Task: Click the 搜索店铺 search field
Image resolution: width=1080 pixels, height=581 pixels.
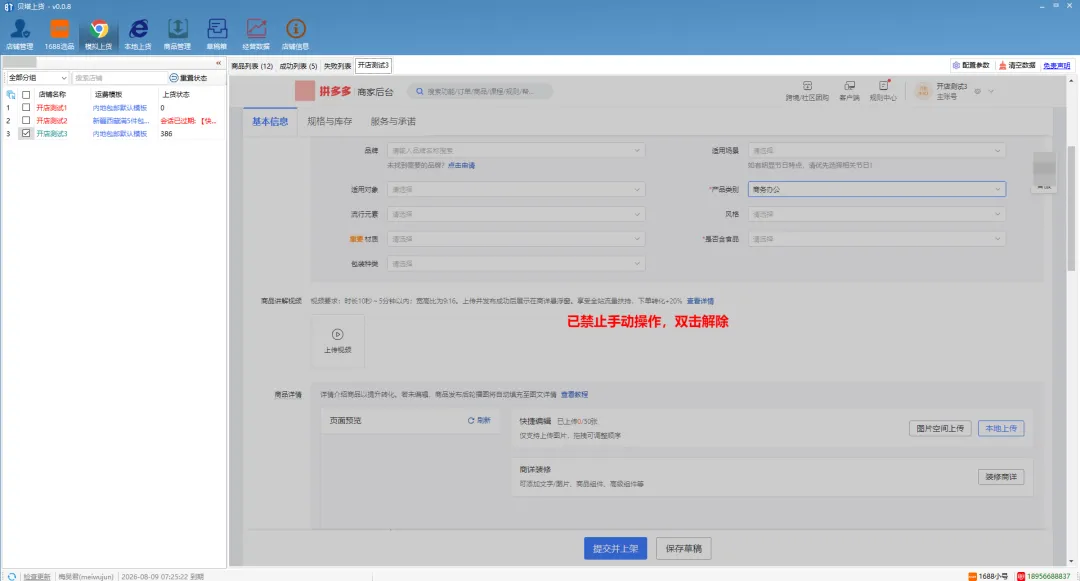Action: pyautogui.click(x=118, y=78)
